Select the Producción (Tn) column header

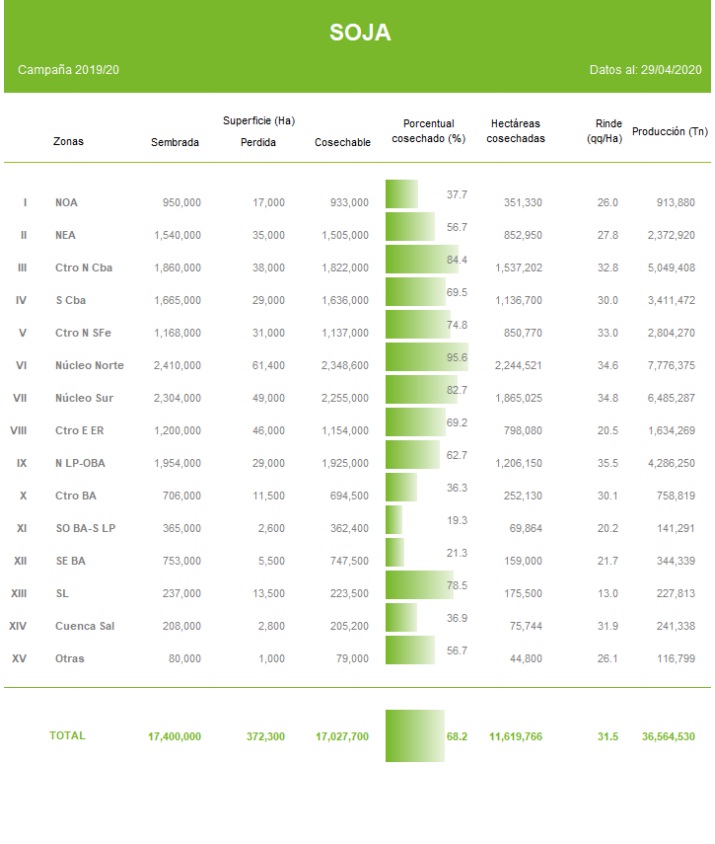(670, 131)
